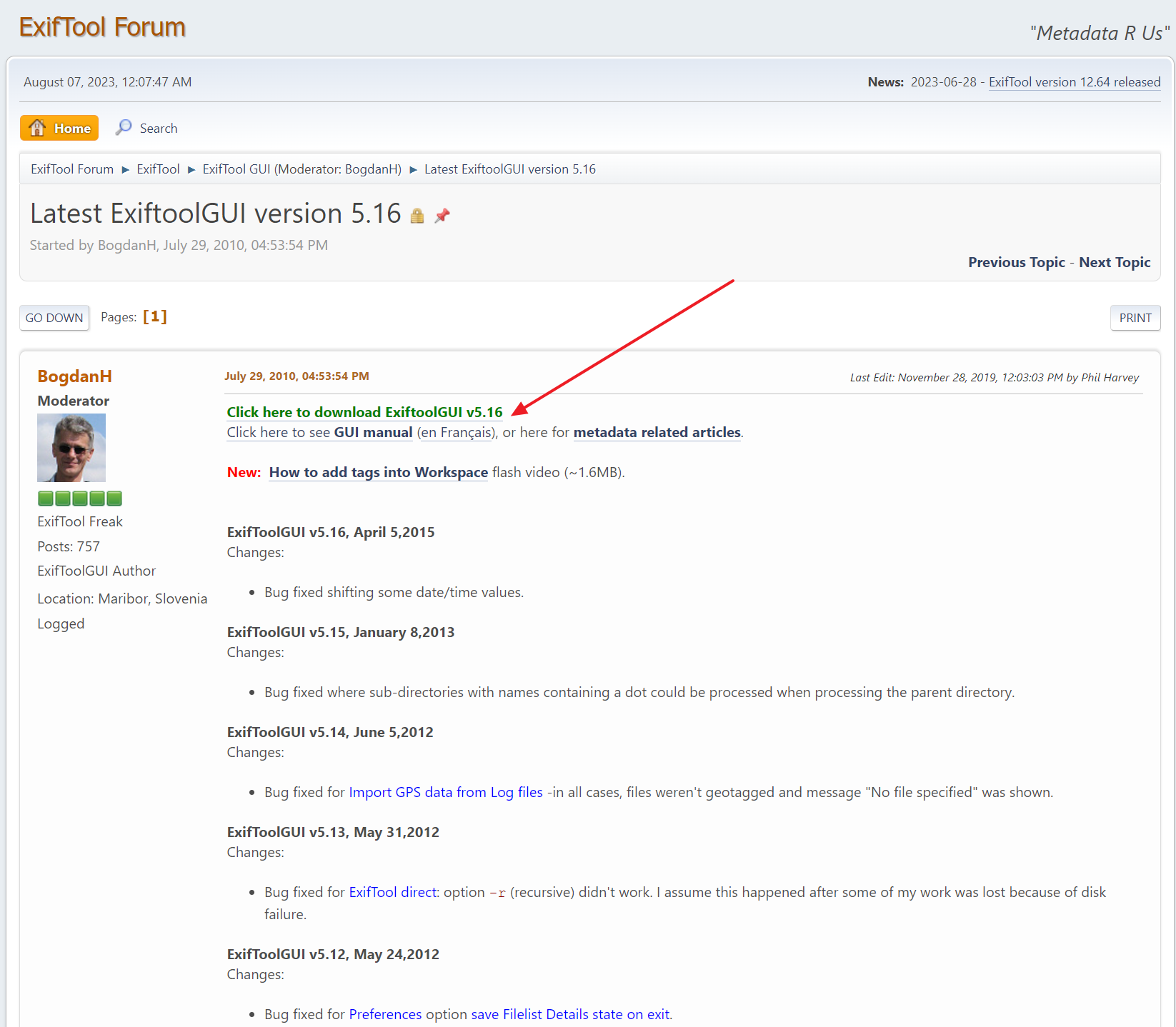Open BogdanH's avatar photo
The height and width of the screenshot is (1027, 1176).
pos(71,448)
